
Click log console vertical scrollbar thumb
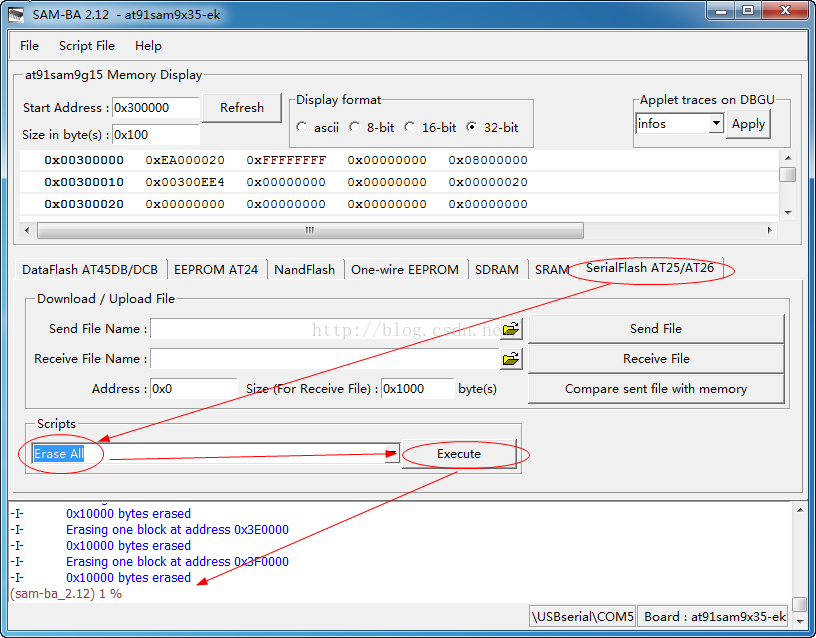pos(800,604)
